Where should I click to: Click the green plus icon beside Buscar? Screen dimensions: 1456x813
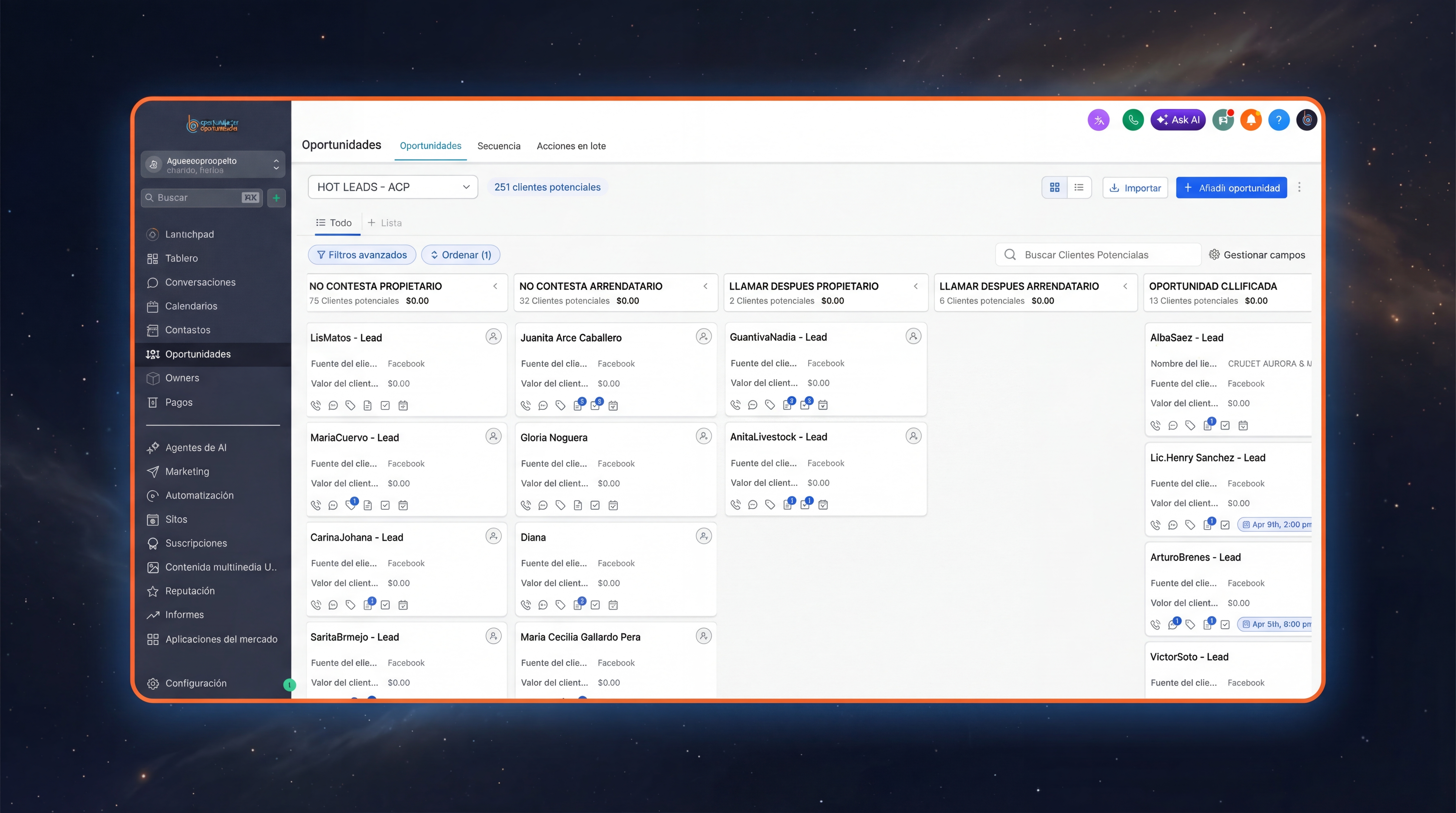pyautogui.click(x=276, y=198)
